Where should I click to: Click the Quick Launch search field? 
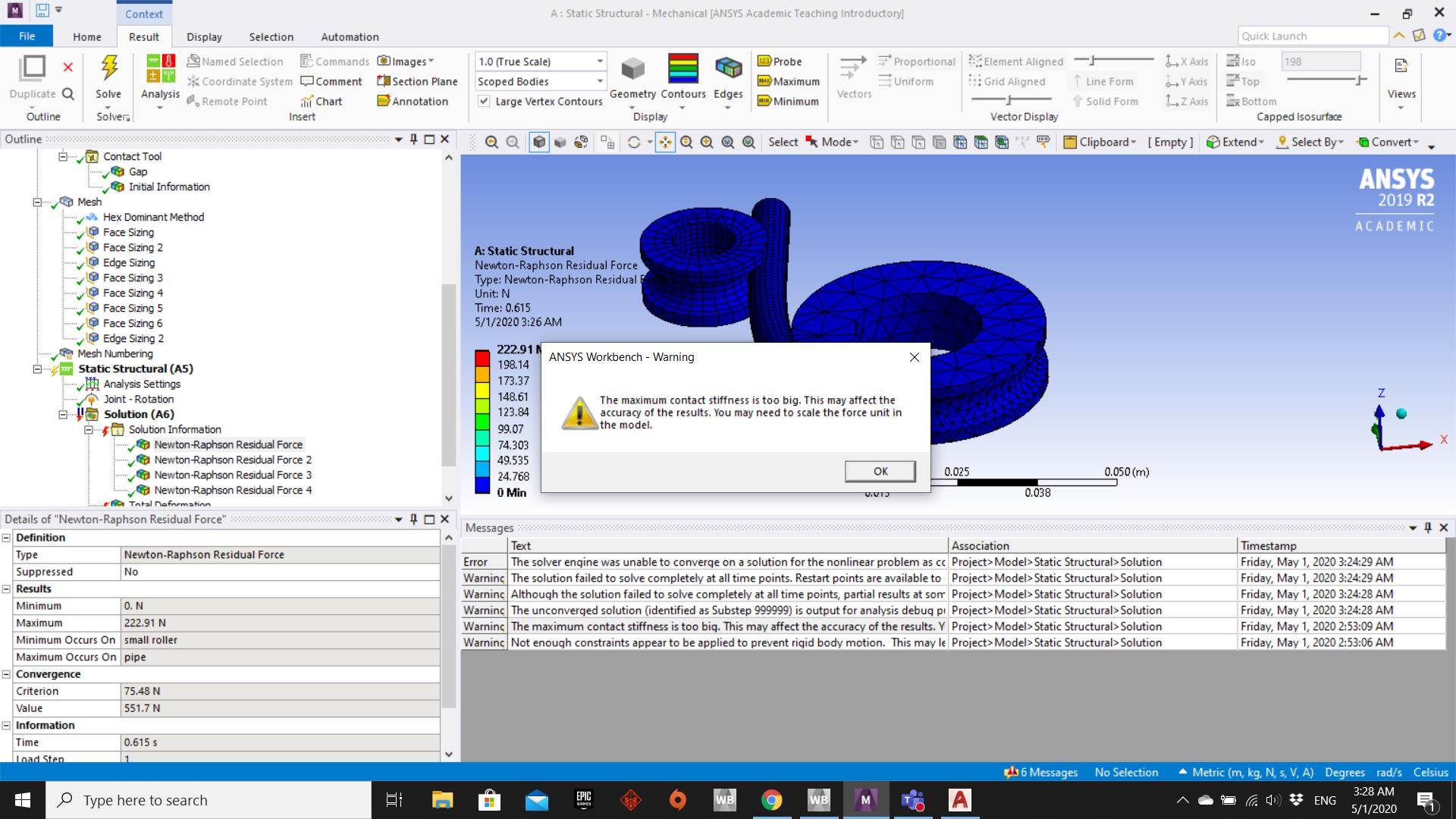[1313, 36]
